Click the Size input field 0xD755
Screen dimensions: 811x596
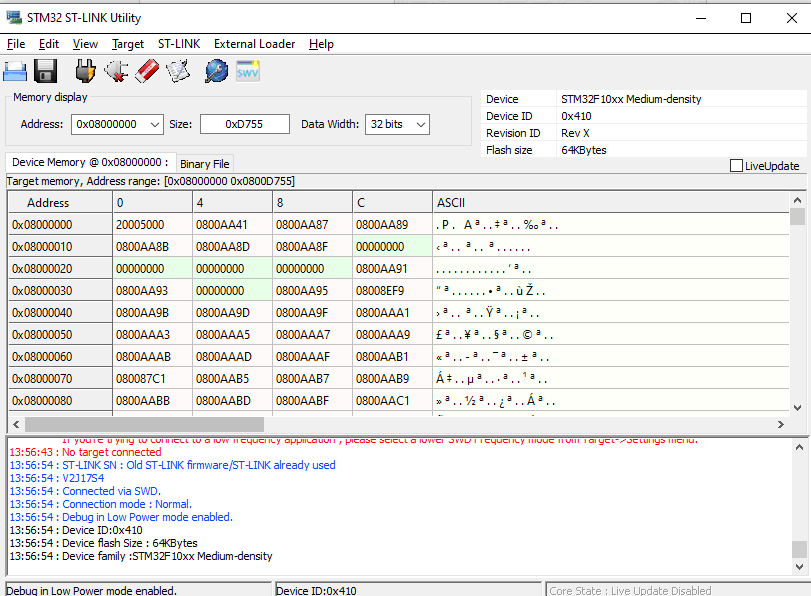[x=245, y=124]
